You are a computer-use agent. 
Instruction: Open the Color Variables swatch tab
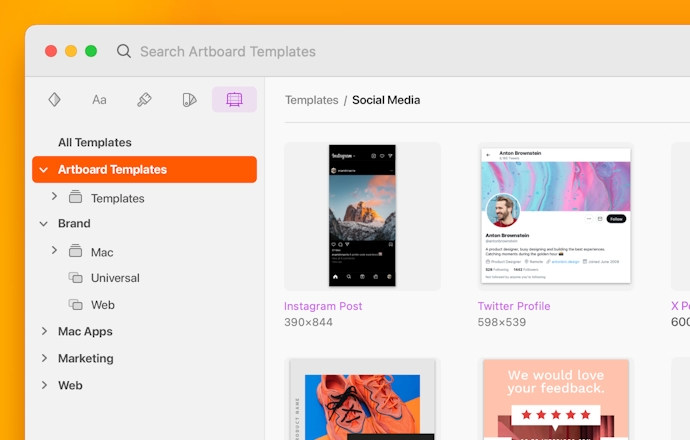tap(189, 100)
